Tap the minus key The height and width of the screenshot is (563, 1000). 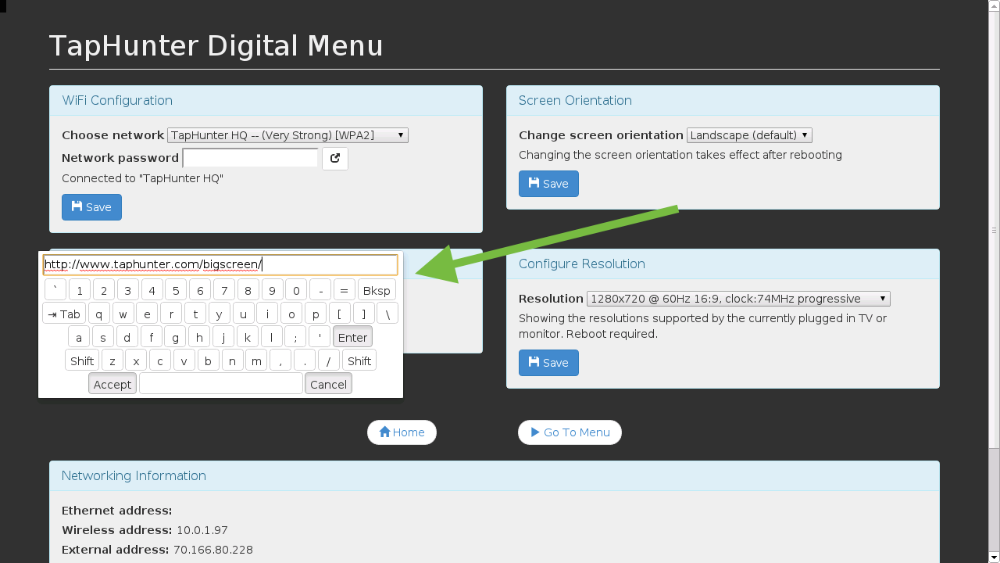pyautogui.click(x=320, y=291)
